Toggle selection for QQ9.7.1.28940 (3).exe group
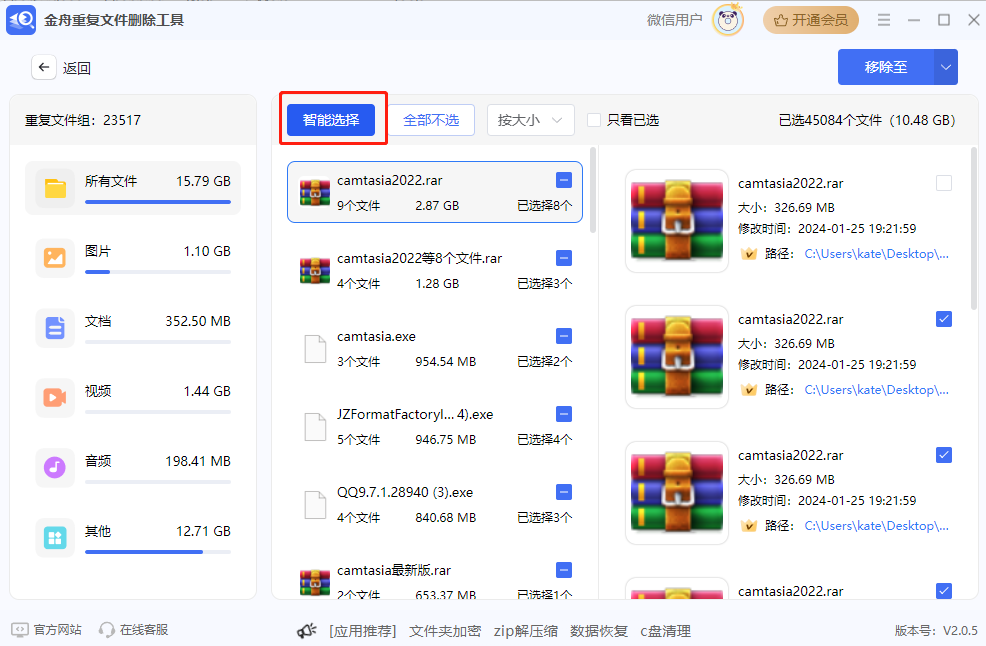Viewport: 986px width, 646px height. click(x=564, y=492)
